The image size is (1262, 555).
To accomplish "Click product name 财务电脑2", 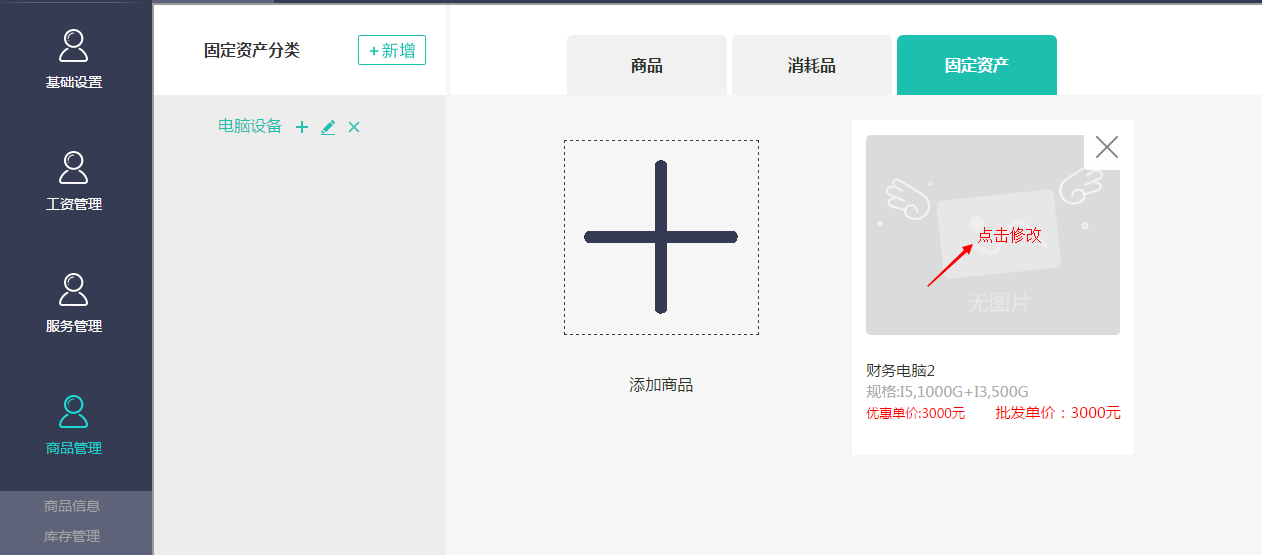I will click(x=900, y=371).
